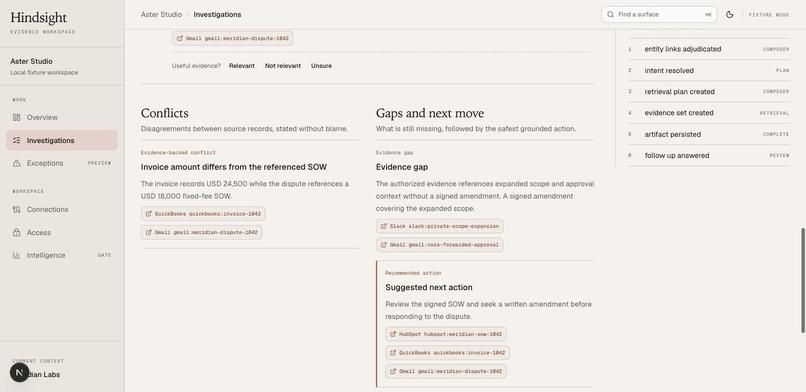Click the Exceptions warning triangle icon
The height and width of the screenshot is (392, 806).
16,163
